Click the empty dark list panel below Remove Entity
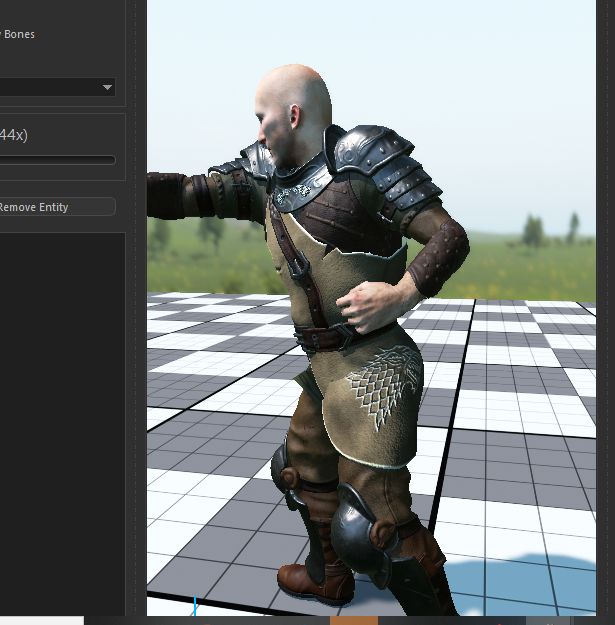The image size is (615, 625). tap(62, 425)
